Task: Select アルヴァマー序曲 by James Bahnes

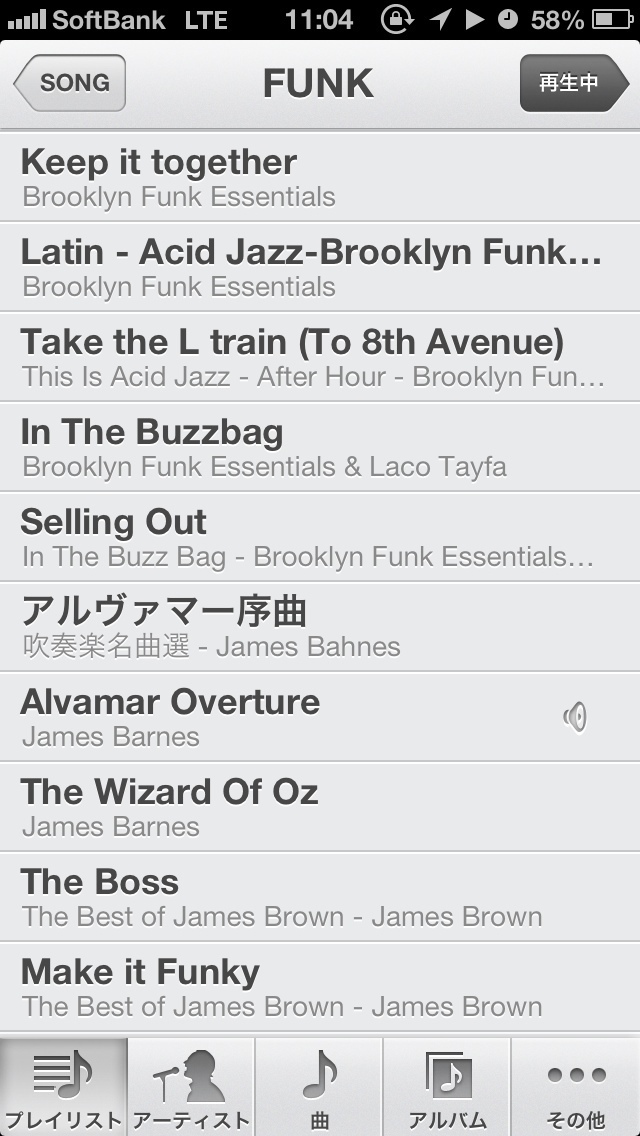Action: 320,626
